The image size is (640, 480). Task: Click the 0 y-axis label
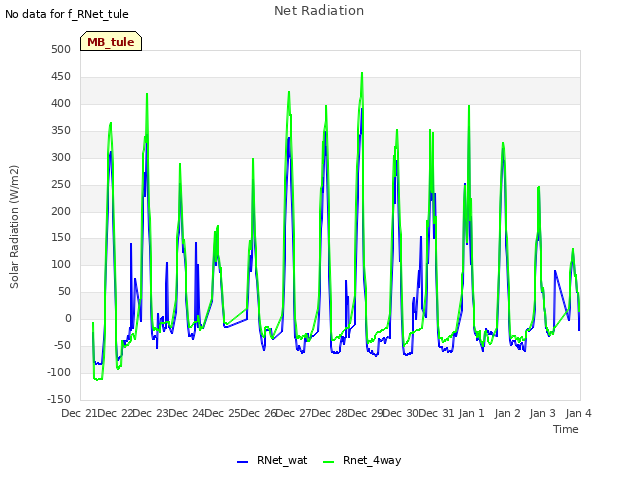(68, 318)
